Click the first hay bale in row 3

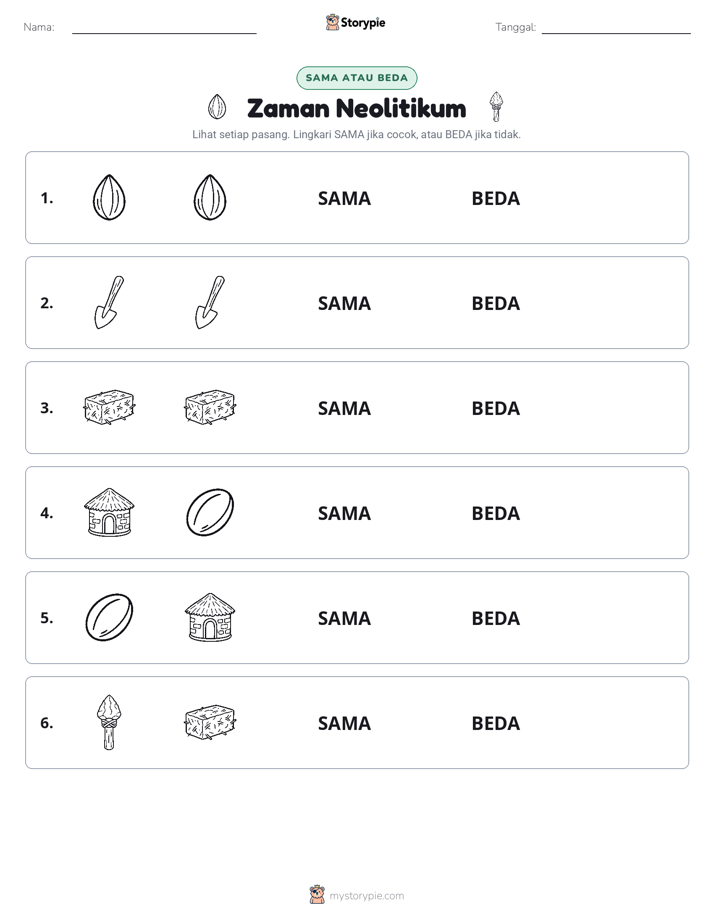[109, 407]
